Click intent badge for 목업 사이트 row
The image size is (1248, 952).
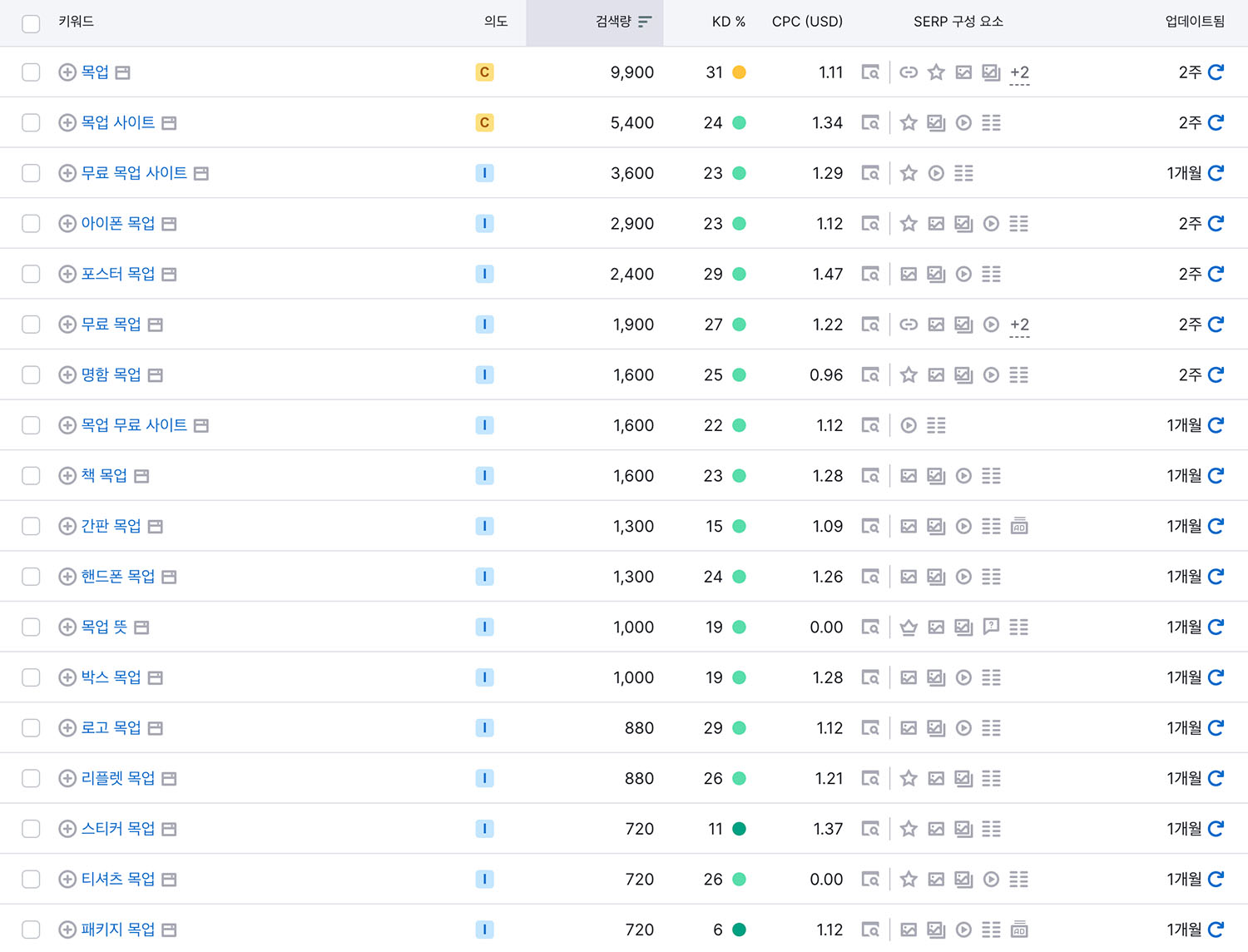pos(484,123)
